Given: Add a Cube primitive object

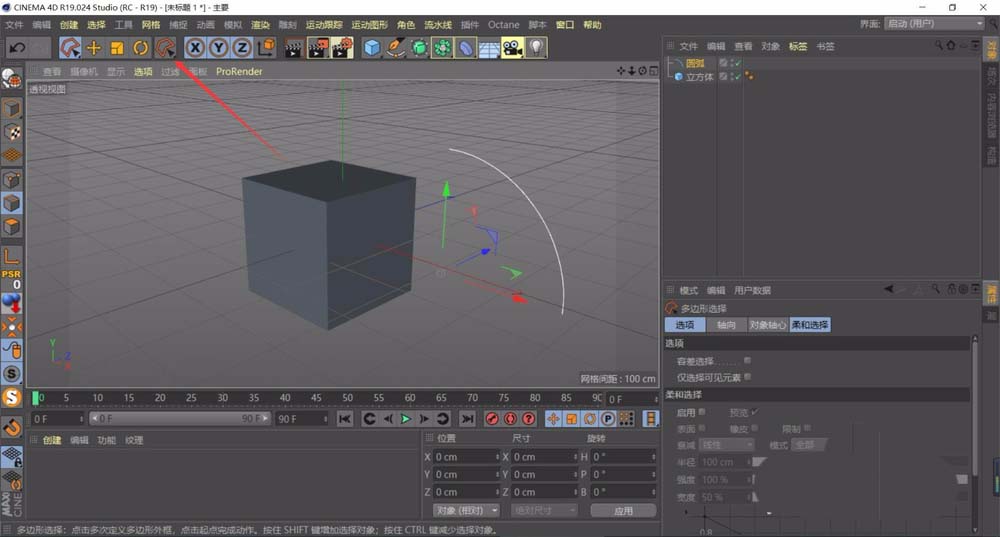Looking at the screenshot, I should pos(372,48).
